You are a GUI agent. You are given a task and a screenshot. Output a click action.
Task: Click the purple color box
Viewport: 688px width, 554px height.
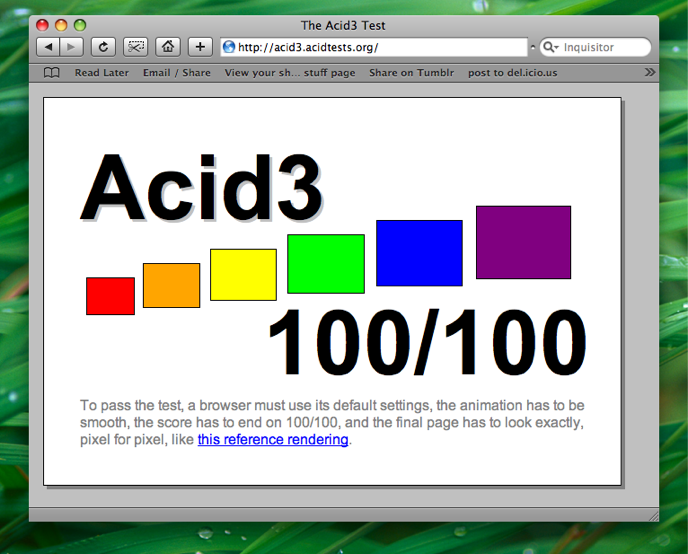(523, 242)
